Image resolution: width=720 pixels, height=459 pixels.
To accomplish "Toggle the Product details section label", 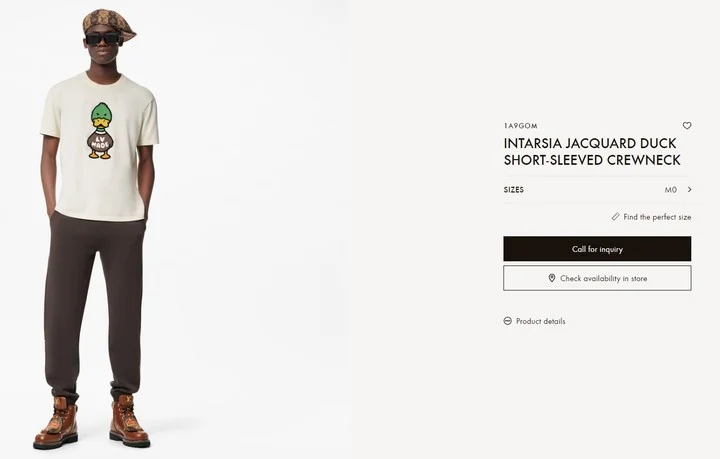I will click(540, 321).
